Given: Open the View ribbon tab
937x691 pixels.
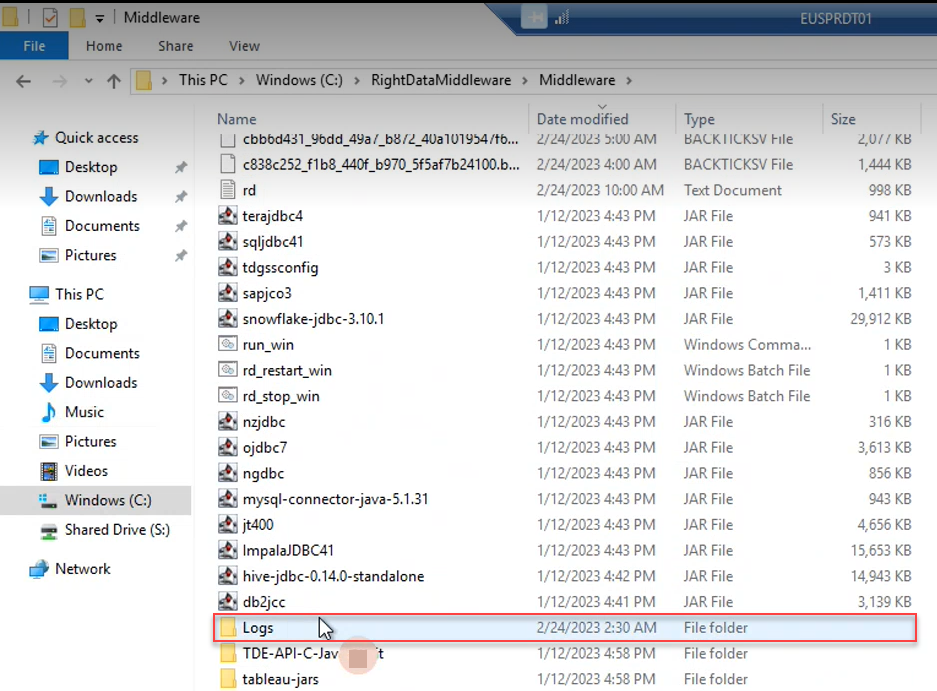Looking at the screenshot, I should pyautogui.click(x=244, y=46).
